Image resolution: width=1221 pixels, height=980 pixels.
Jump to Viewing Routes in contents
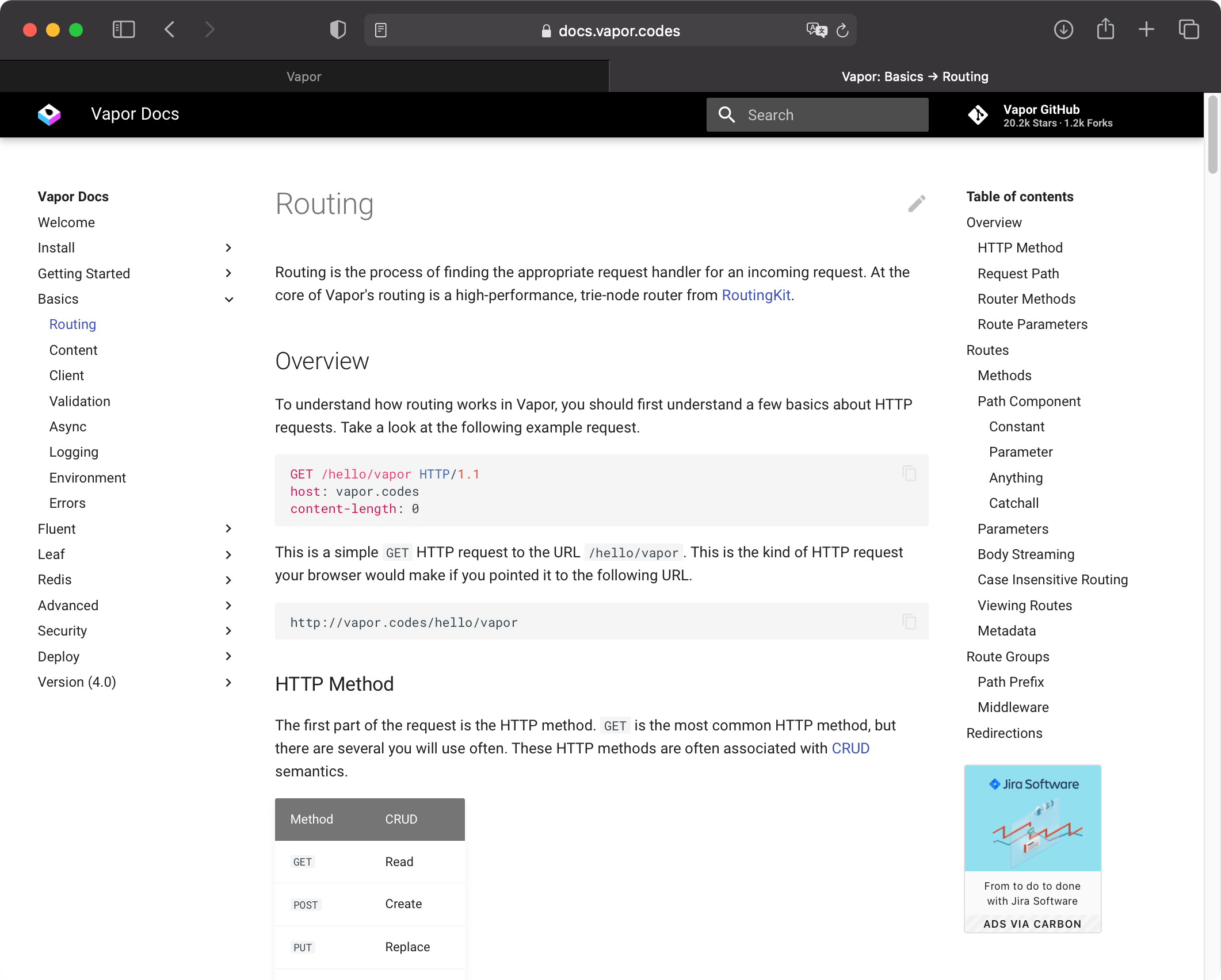click(x=1025, y=606)
